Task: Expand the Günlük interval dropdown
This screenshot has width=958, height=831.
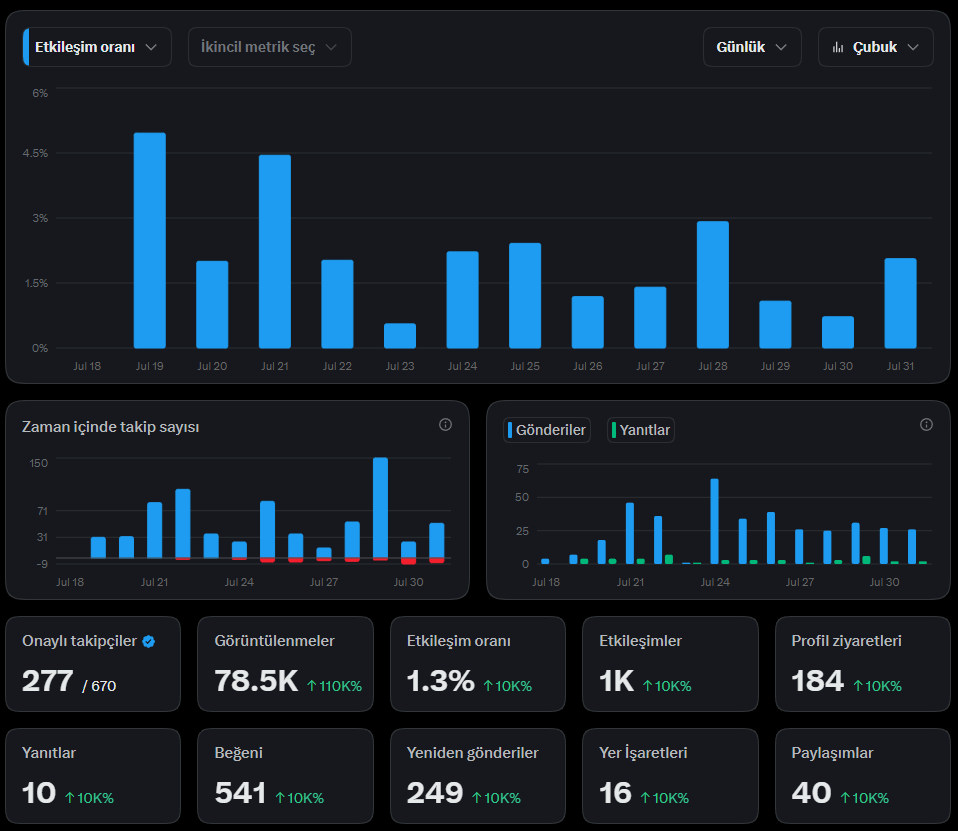Action: tap(752, 47)
